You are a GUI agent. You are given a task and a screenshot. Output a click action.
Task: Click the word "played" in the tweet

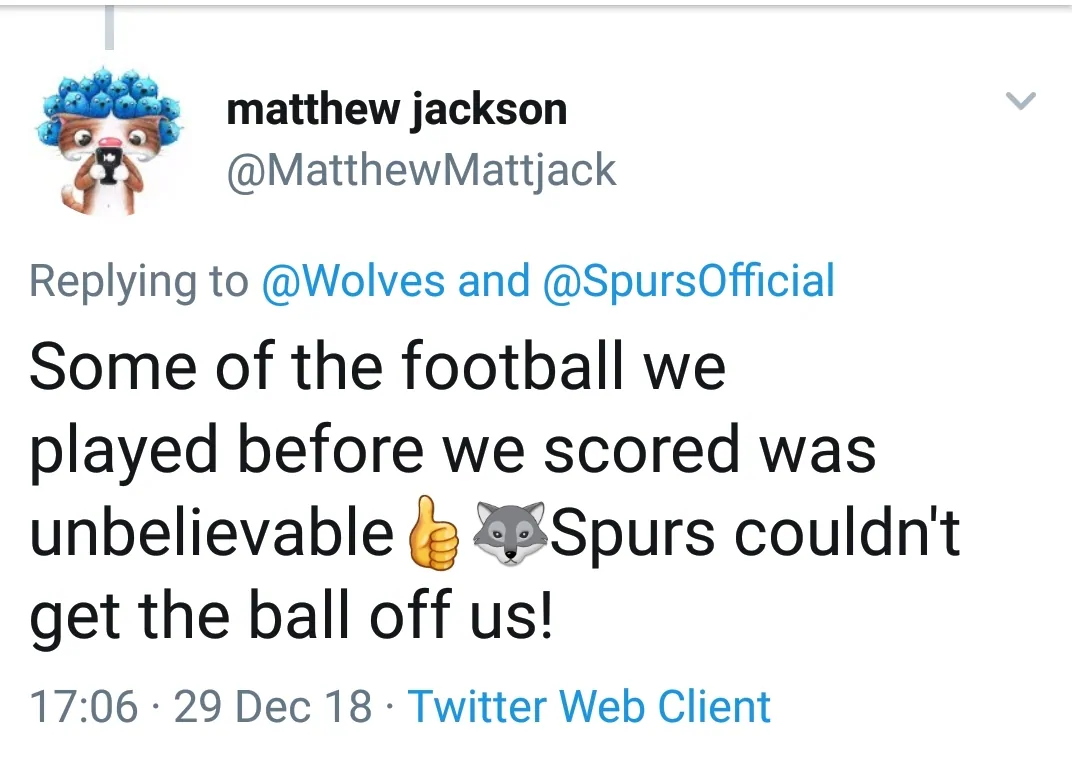coord(125,451)
